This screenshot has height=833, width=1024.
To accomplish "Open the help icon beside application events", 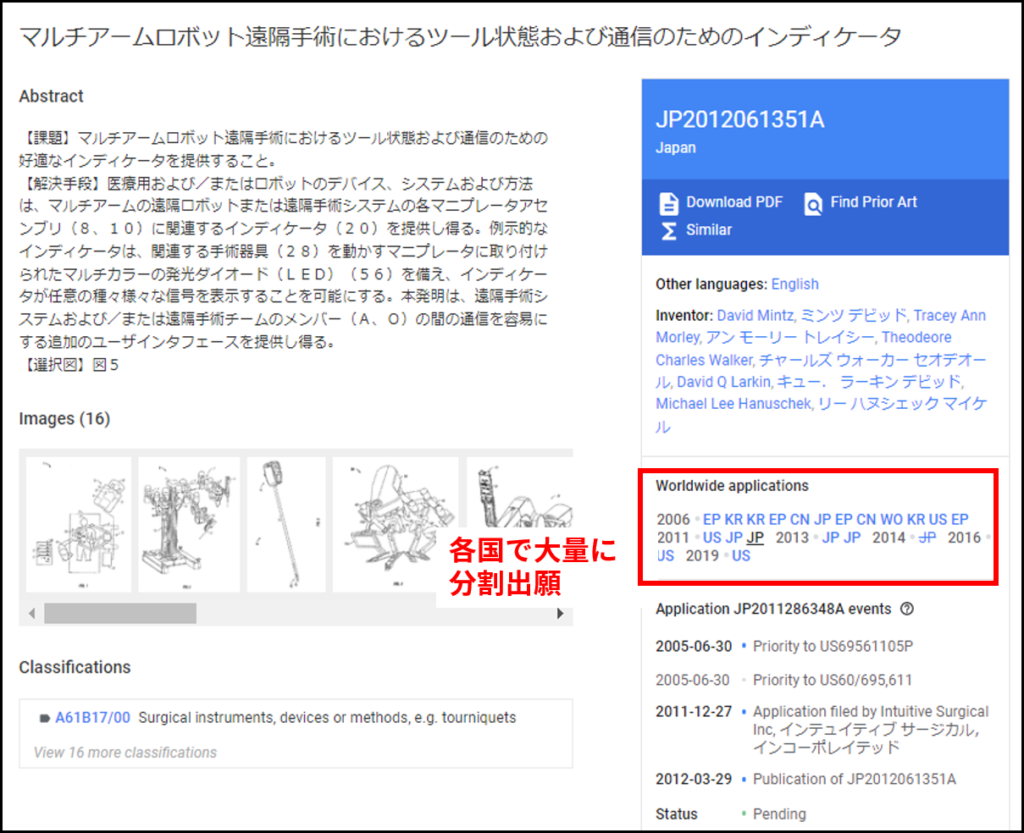I will (x=906, y=609).
